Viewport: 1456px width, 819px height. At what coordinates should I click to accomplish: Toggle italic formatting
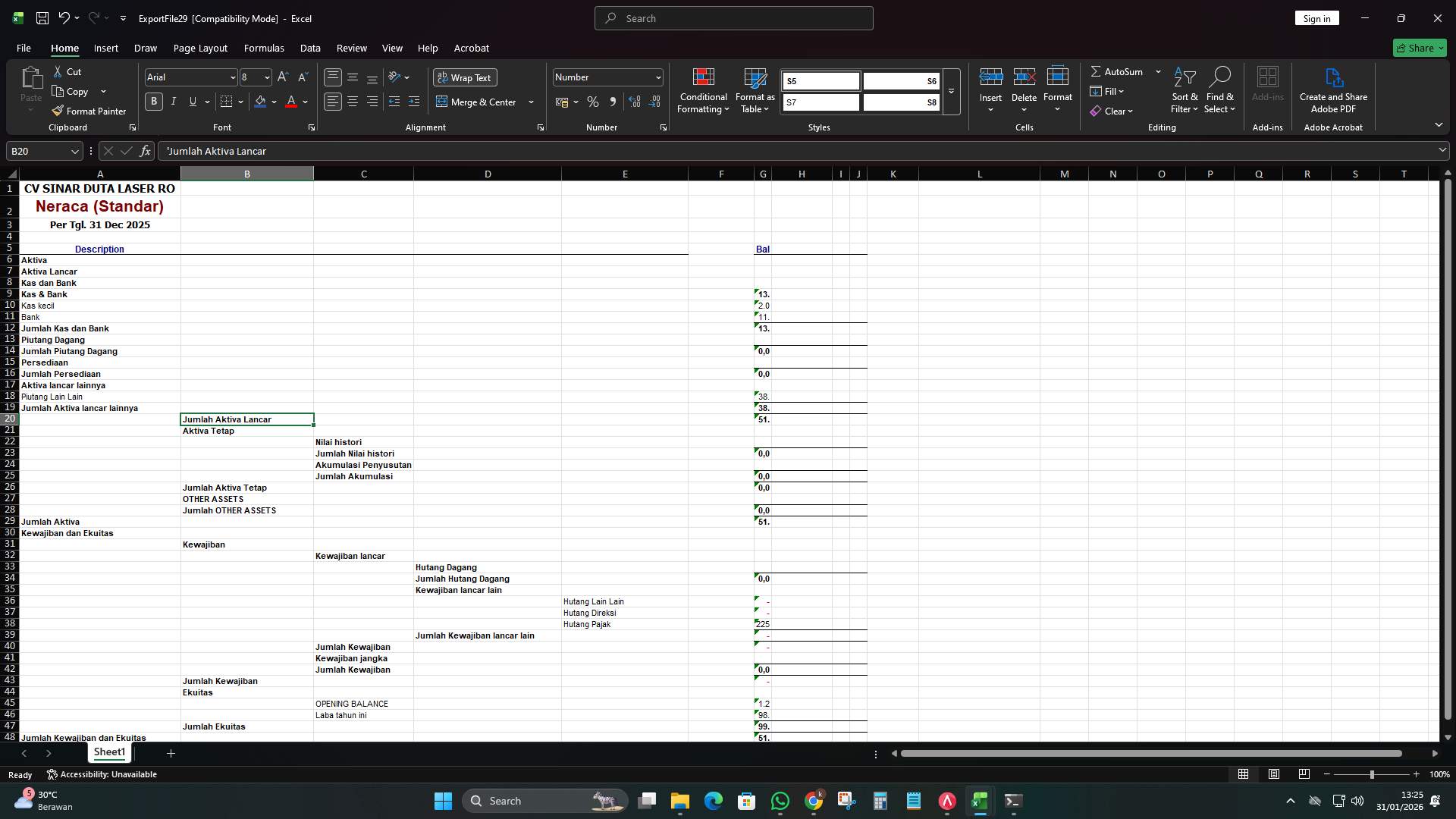click(173, 101)
